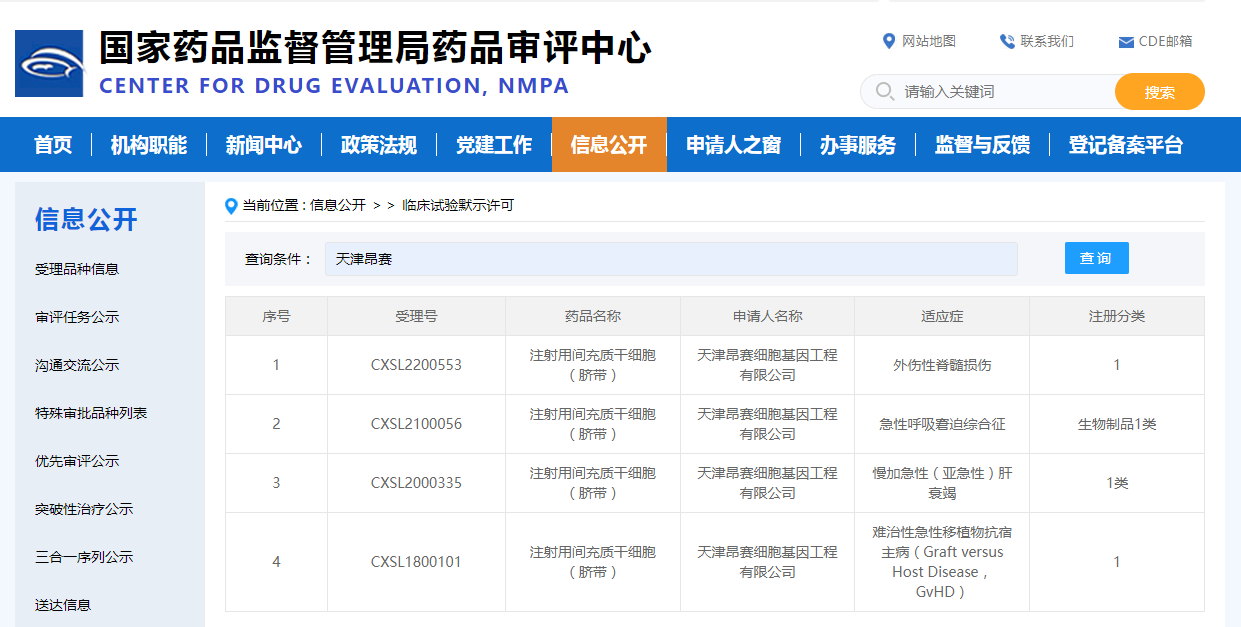Viewport: 1241px width, 627px height.
Task: Click the drug name in the CXSL2200553 row
Action: tap(593, 365)
